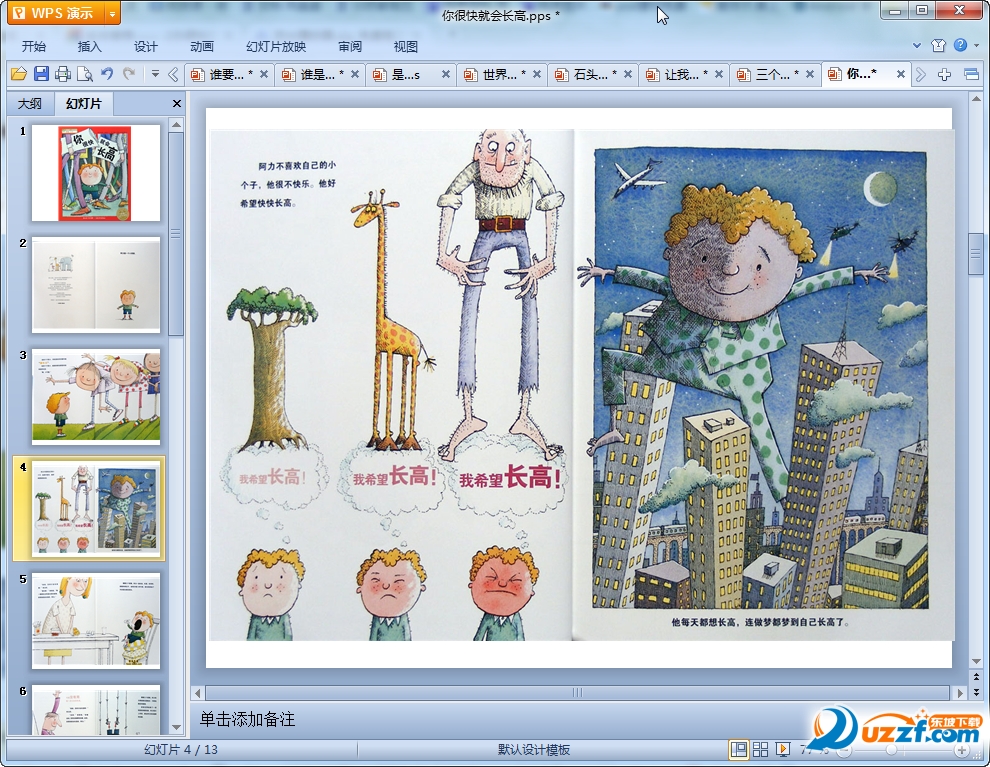The height and width of the screenshot is (767, 990).
Task: Open the 视图 ribbon tab
Action: pyautogui.click(x=405, y=46)
